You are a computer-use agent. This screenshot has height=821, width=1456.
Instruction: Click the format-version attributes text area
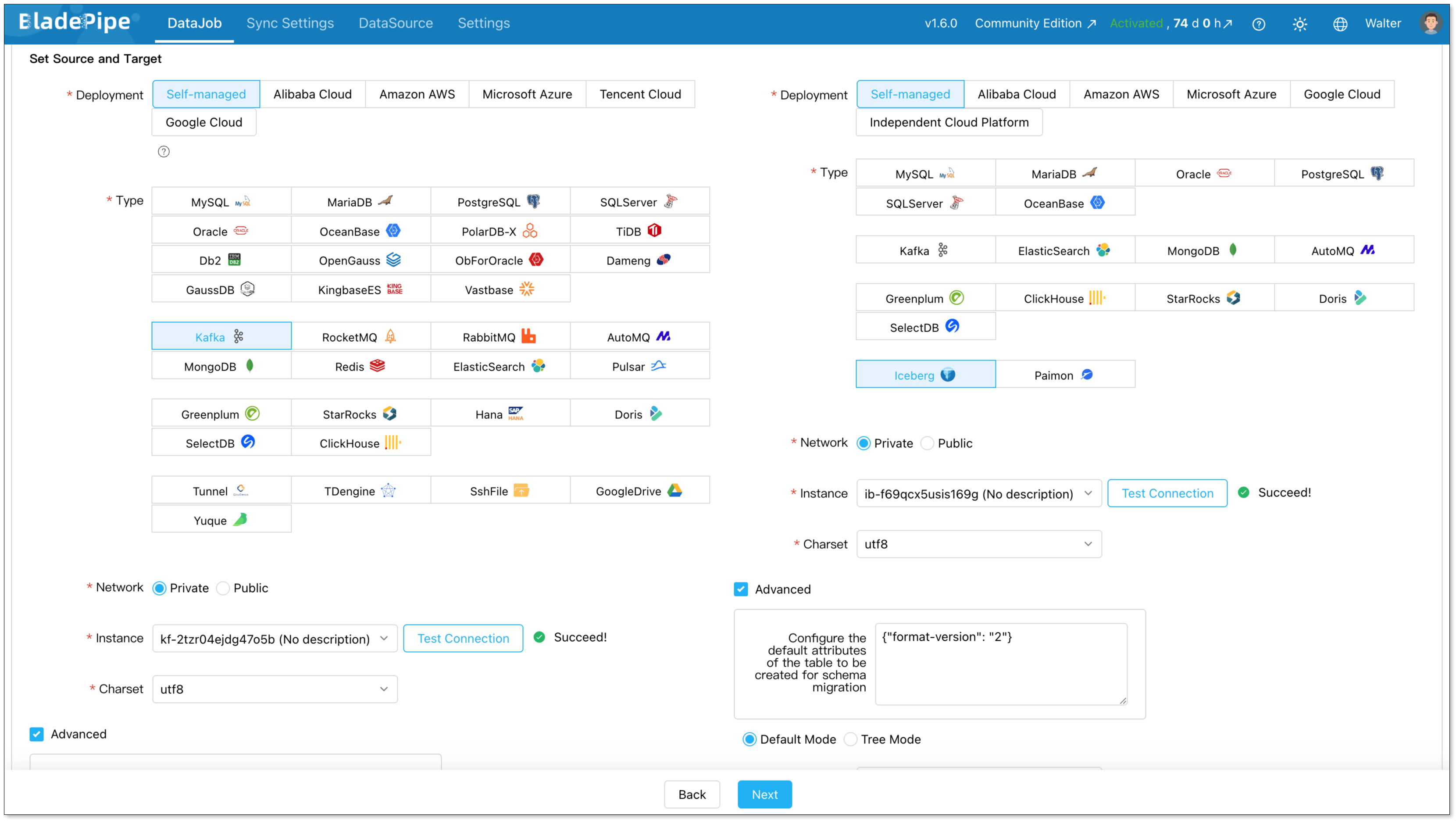pyautogui.click(x=1001, y=664)
